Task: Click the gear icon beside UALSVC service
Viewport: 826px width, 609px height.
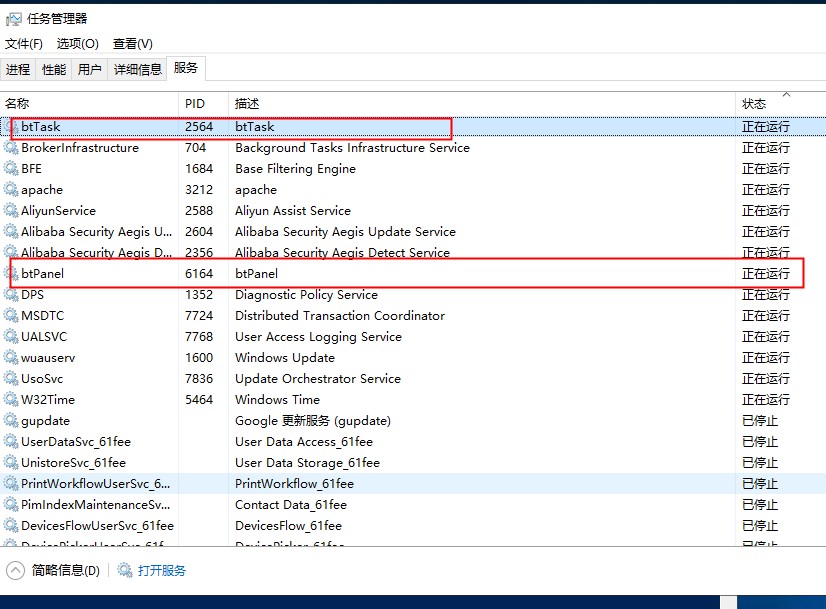Action: click(11, 337)
